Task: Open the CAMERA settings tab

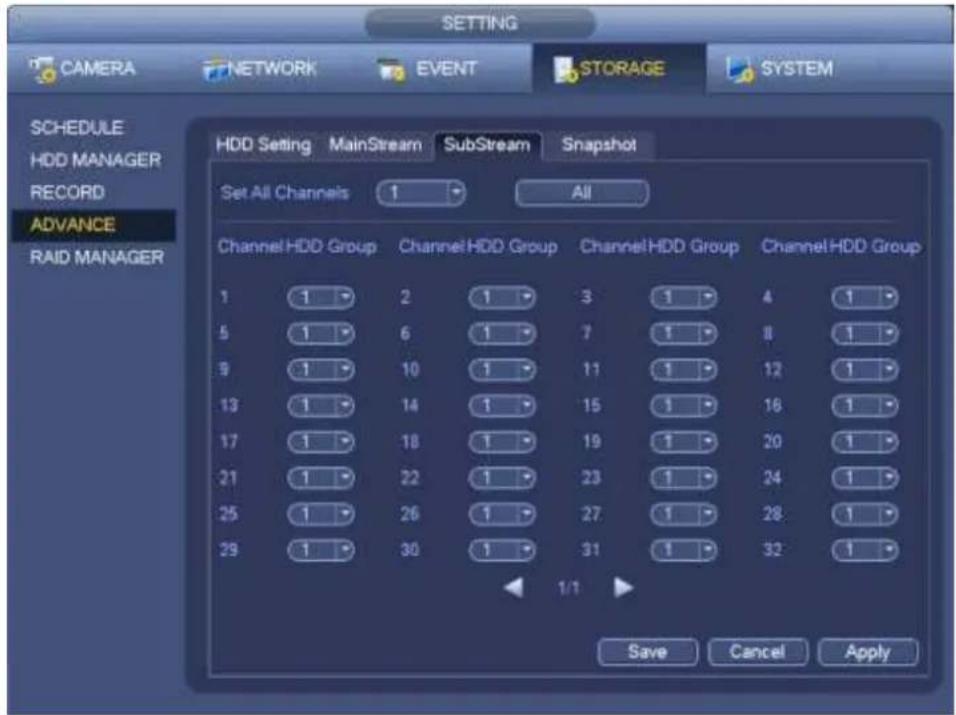Action: 82,68
